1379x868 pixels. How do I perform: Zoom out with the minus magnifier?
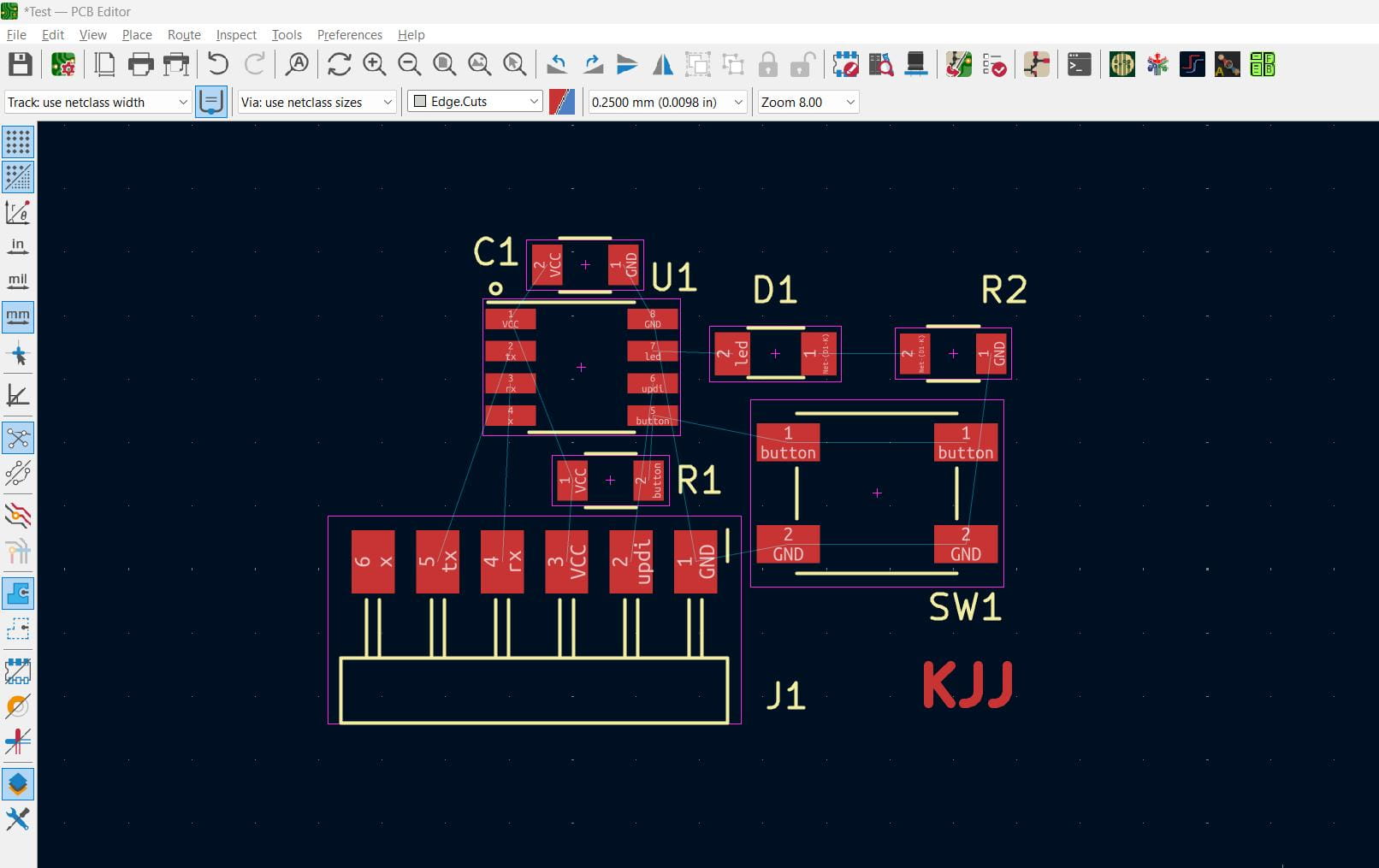[x=409, y=64]
